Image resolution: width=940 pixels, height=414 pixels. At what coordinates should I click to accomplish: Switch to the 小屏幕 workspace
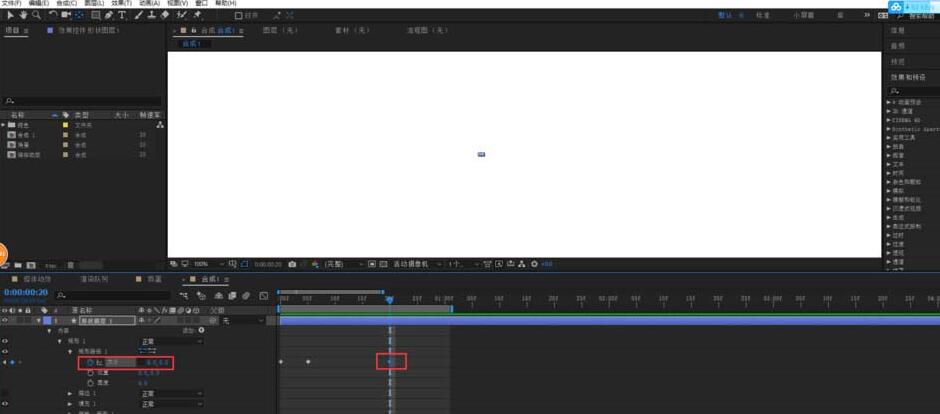tap(803, 16)
